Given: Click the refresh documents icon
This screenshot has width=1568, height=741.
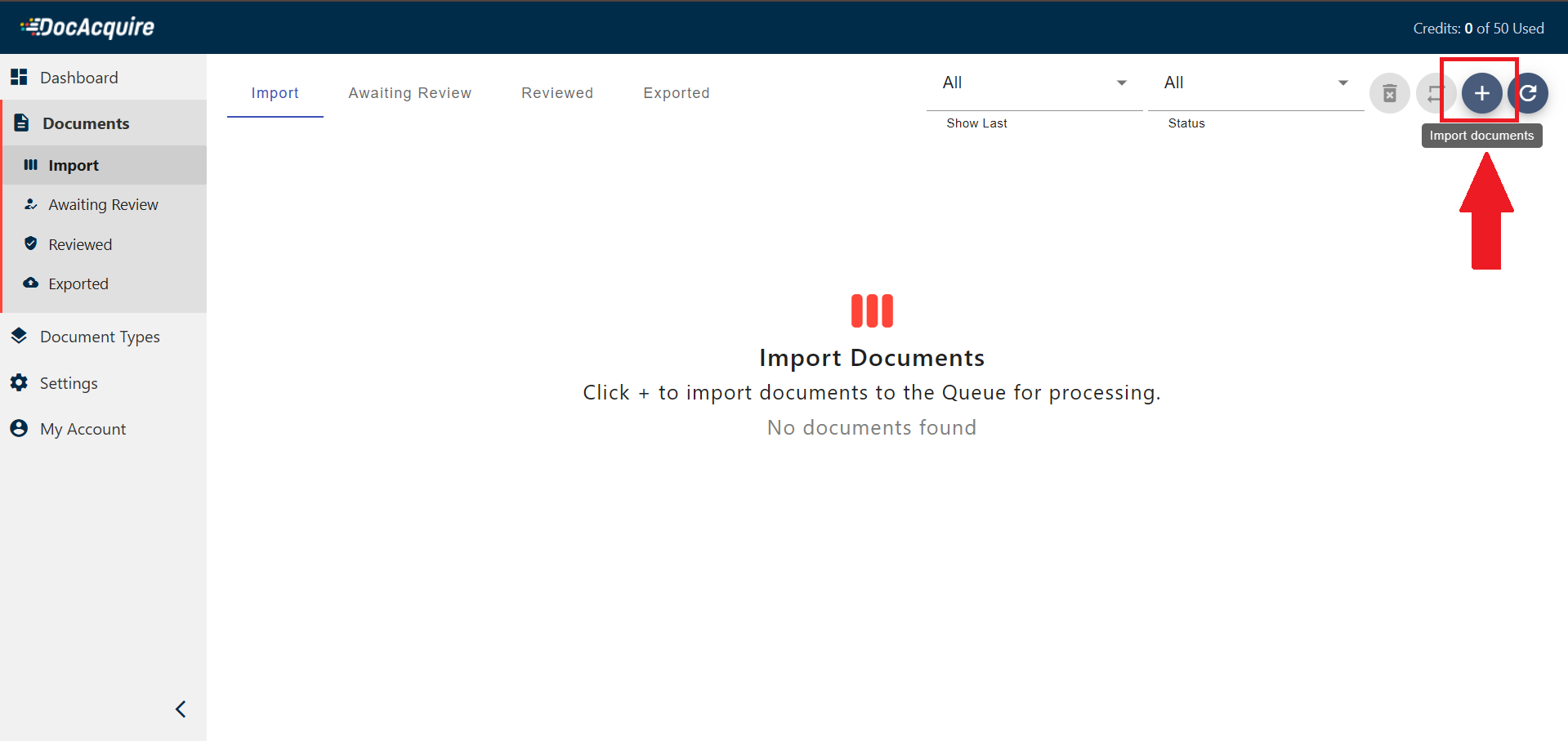Looking at the screenshot, I should coord(1530,92).
